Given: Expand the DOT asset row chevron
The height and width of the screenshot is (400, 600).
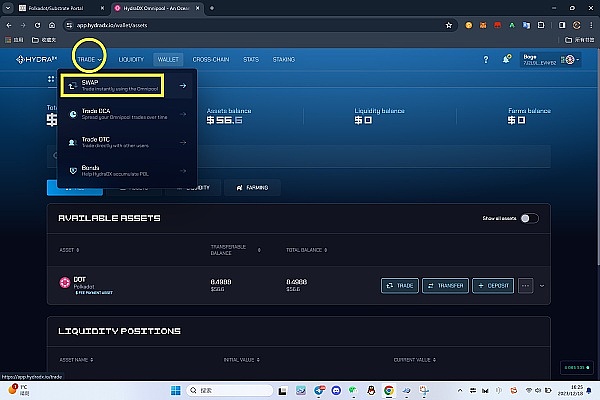Looking at the screenshot, I should click(x=543, y=286).
